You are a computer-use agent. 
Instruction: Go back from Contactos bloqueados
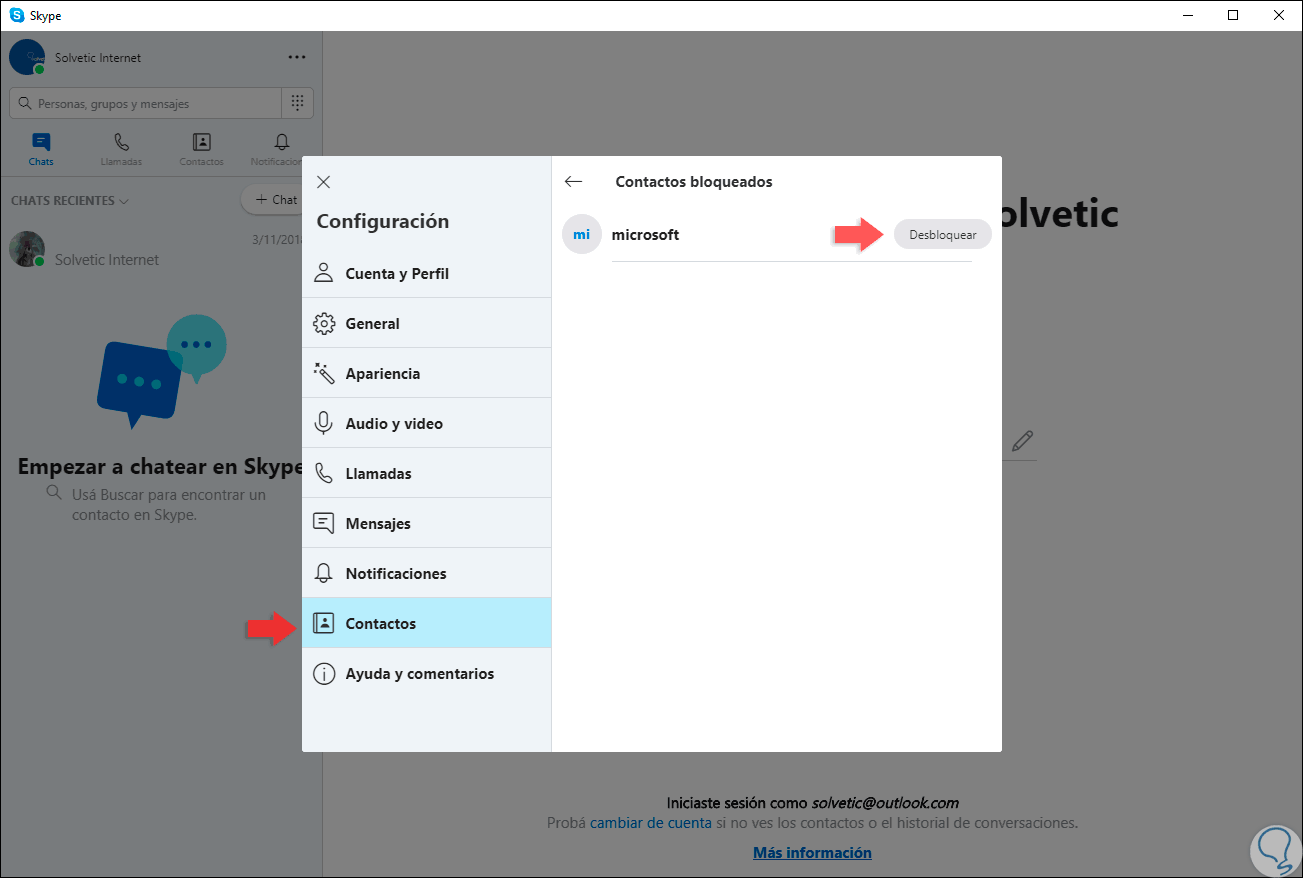(573, 182)
